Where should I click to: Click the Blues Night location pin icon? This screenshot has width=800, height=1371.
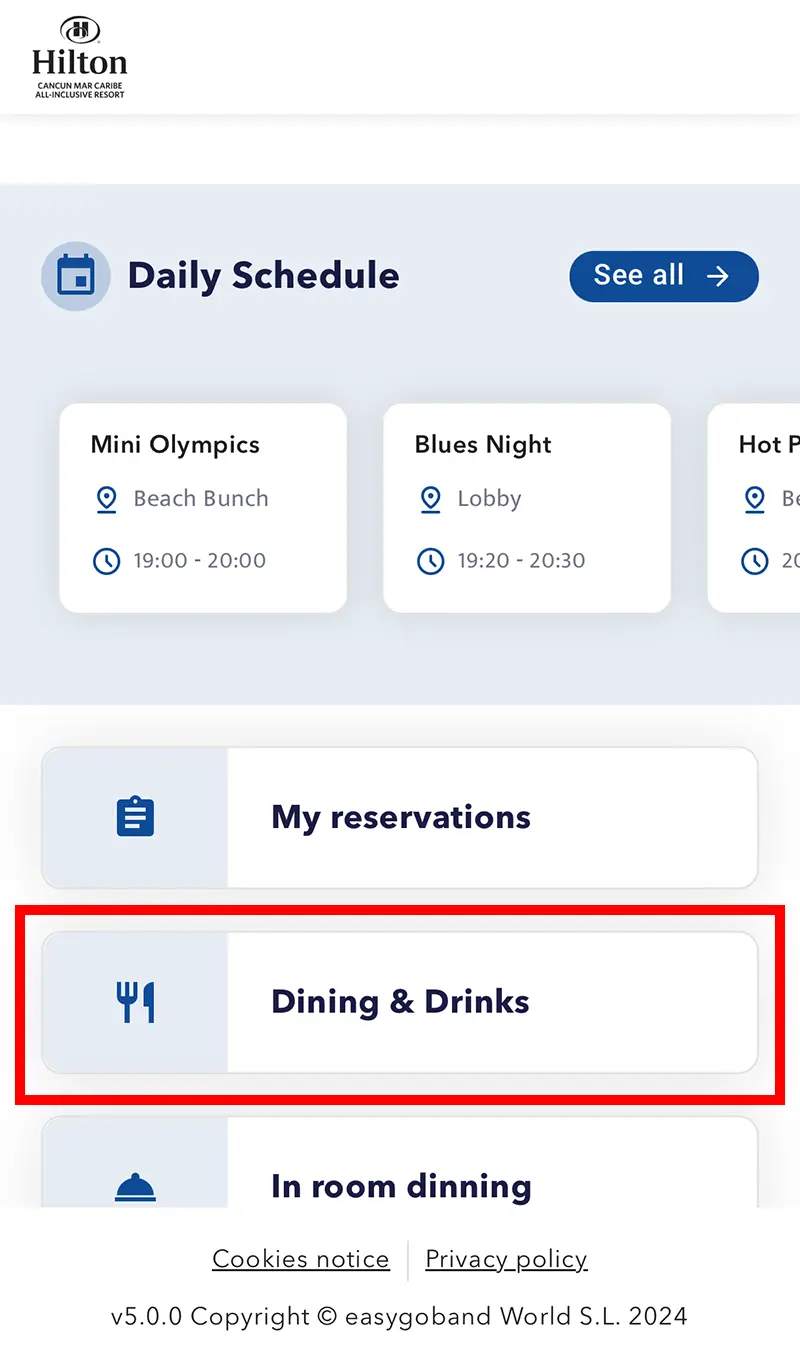coord(431,499)
